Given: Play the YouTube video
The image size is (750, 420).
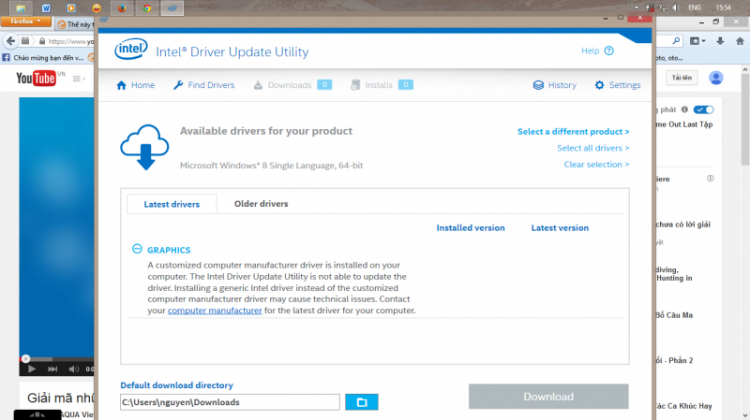Looking at the screenshot, I should [x=32, y=369].
